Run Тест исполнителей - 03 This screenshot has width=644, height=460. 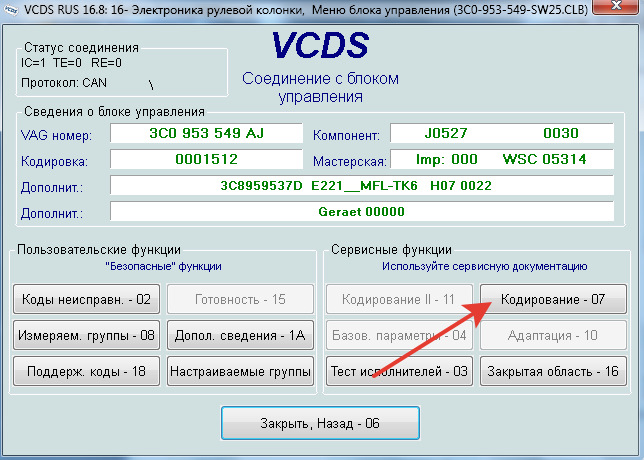[399, 371]
